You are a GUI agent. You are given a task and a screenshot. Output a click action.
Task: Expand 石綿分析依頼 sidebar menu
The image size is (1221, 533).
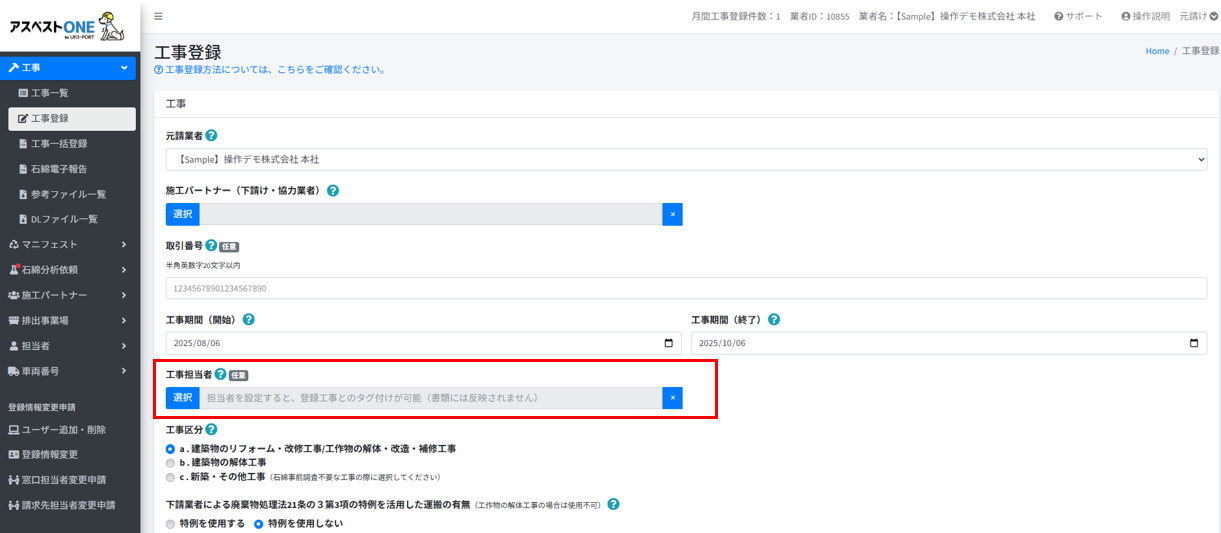[x=68, y=269]
